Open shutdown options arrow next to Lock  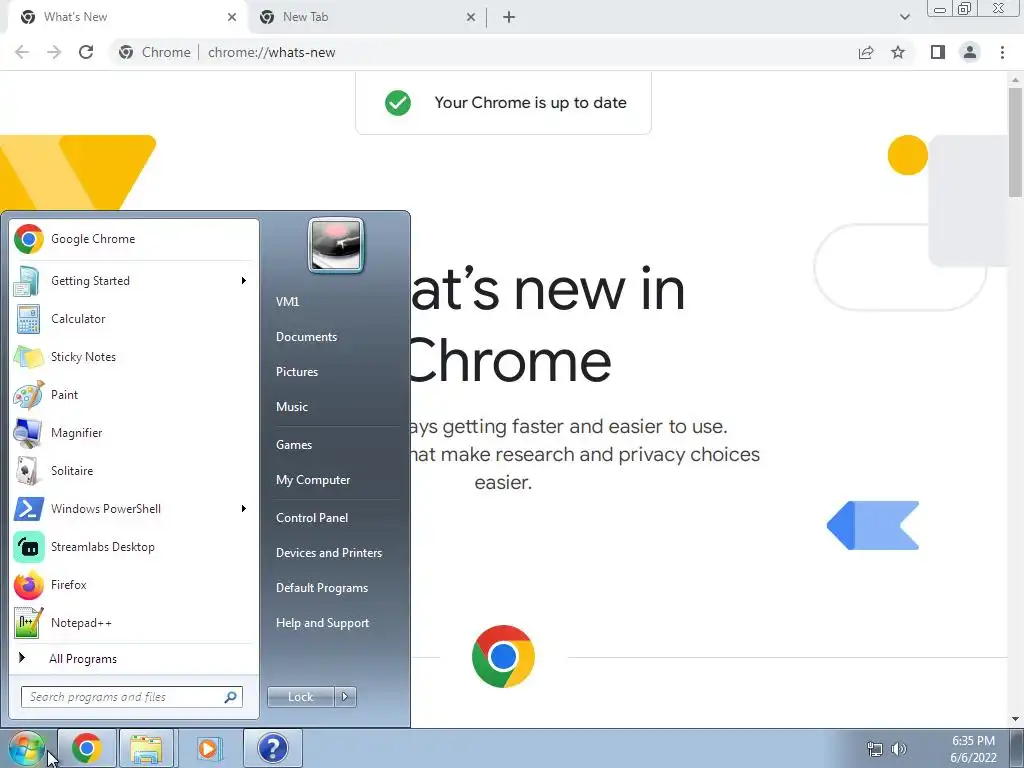coord(345,697)
